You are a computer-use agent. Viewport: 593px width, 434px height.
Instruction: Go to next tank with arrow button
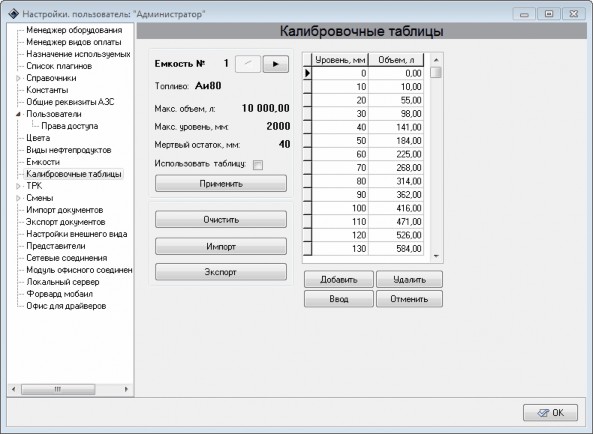276,64
